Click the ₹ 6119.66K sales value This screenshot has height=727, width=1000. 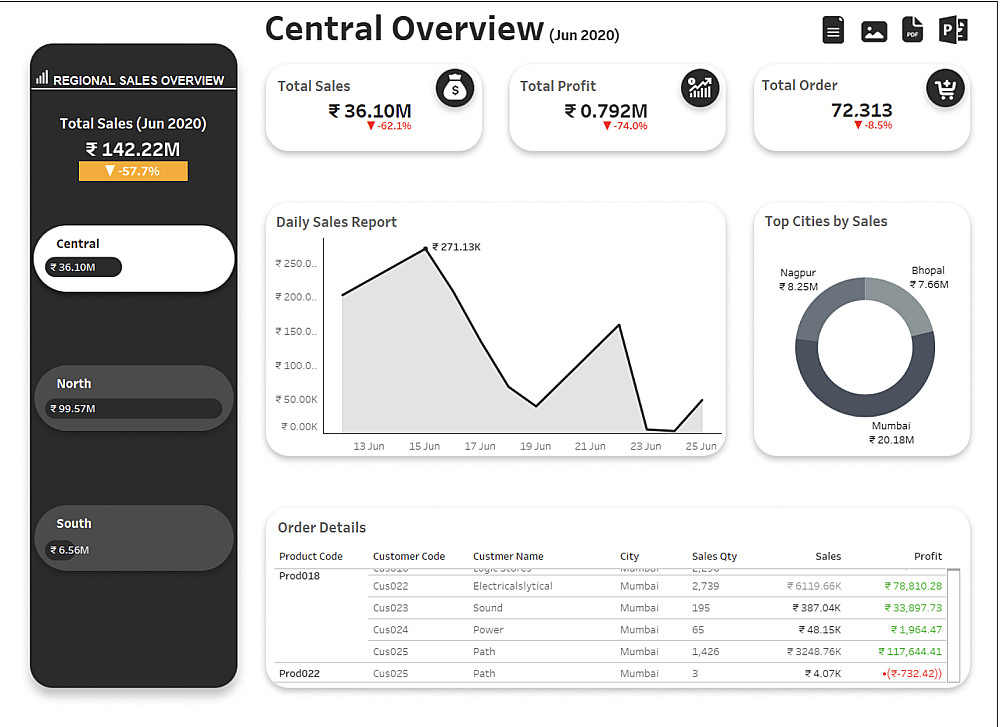(x=814, y=586)
